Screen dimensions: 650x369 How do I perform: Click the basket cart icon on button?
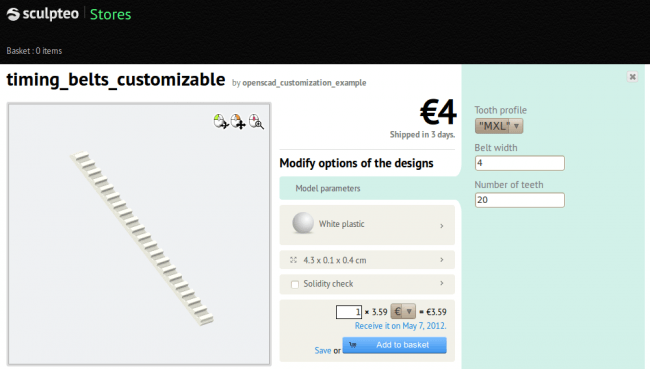point(353,345)
